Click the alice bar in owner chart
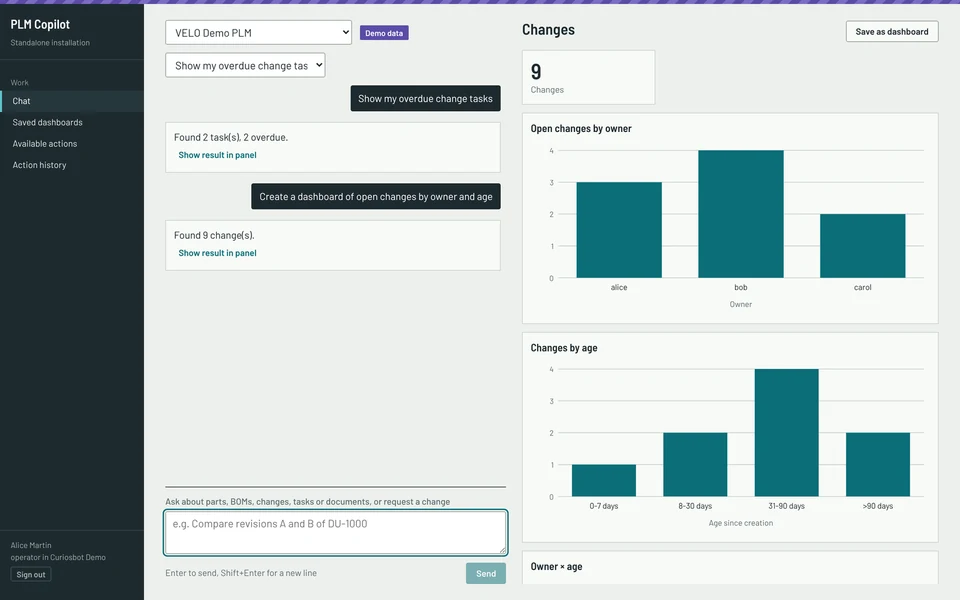This screenshot has height=600, width=960. coord(619,230)
